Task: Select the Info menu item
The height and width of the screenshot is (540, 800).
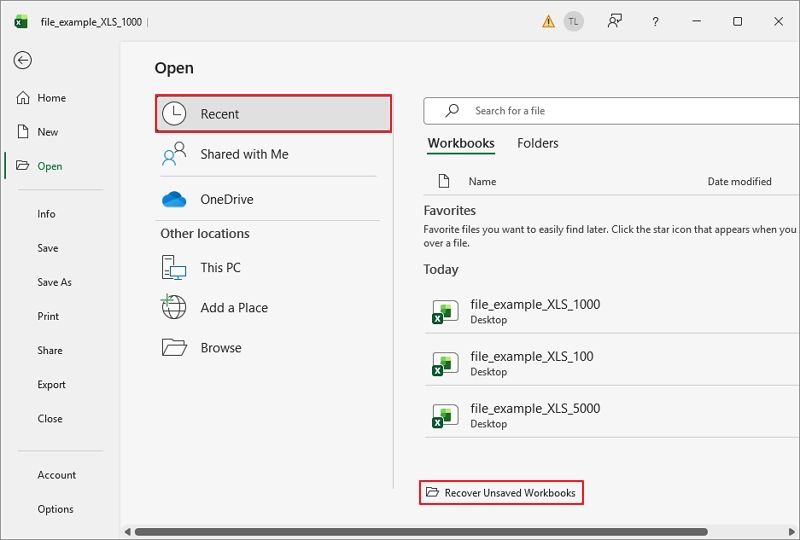Action: click(46, 214)
